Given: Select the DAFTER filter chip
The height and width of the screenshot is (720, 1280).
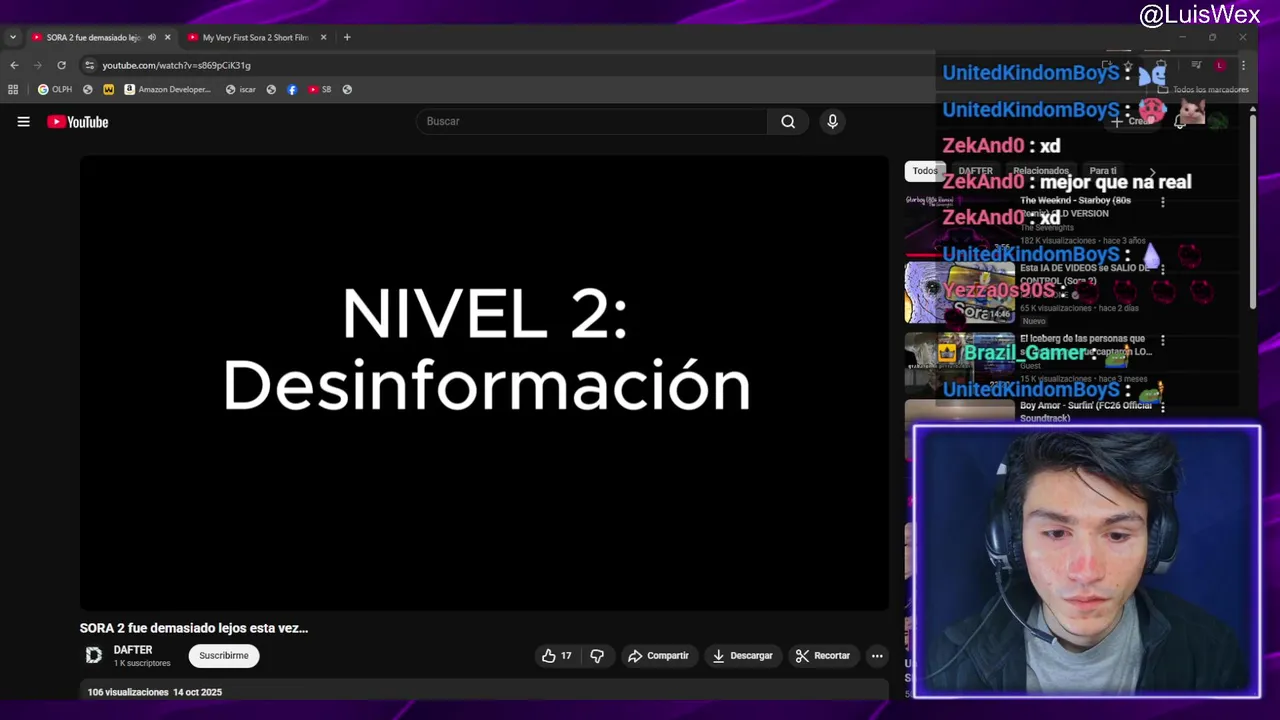Looking at the screenshot, I should [x=975, y=171].
